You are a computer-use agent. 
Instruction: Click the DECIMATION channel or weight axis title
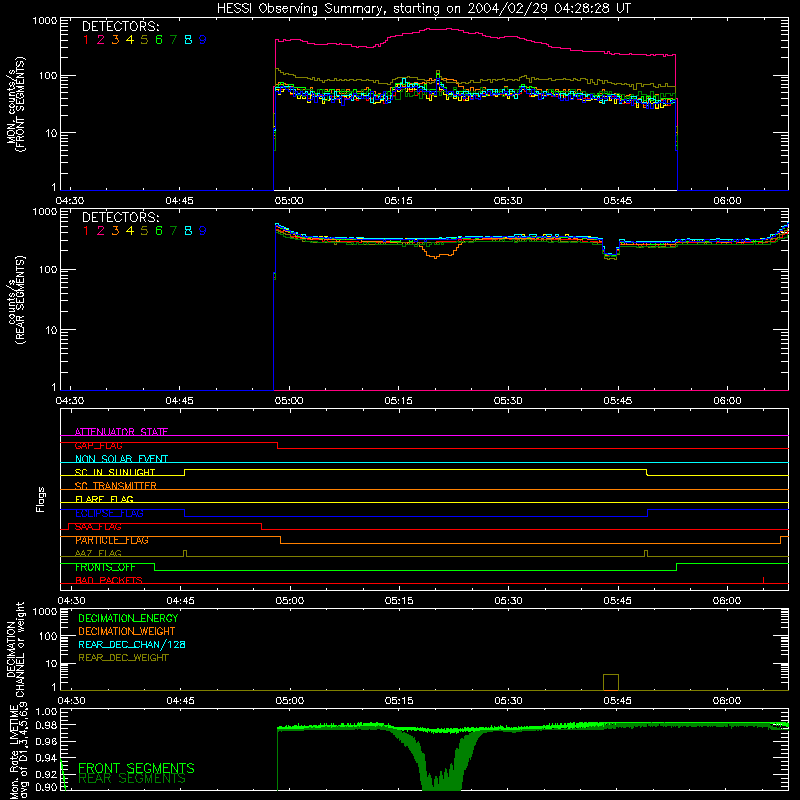(15, 649)
